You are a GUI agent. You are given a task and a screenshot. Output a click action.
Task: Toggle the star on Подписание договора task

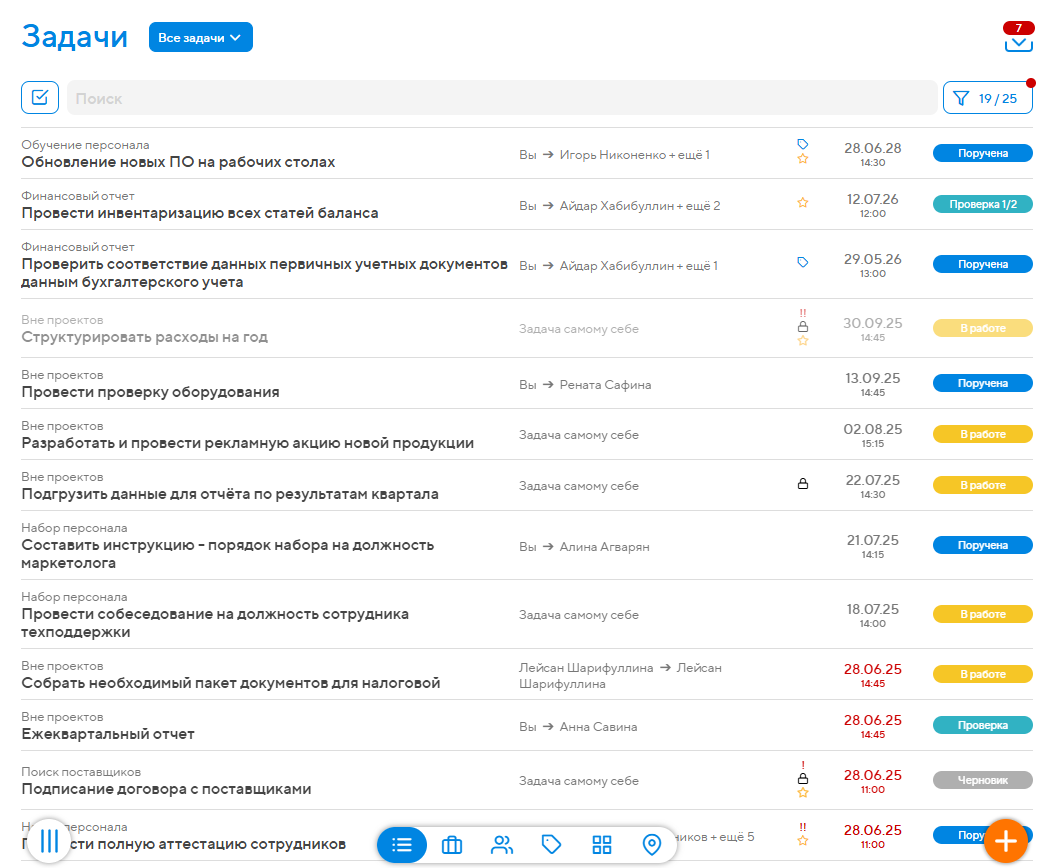[803, 790]
